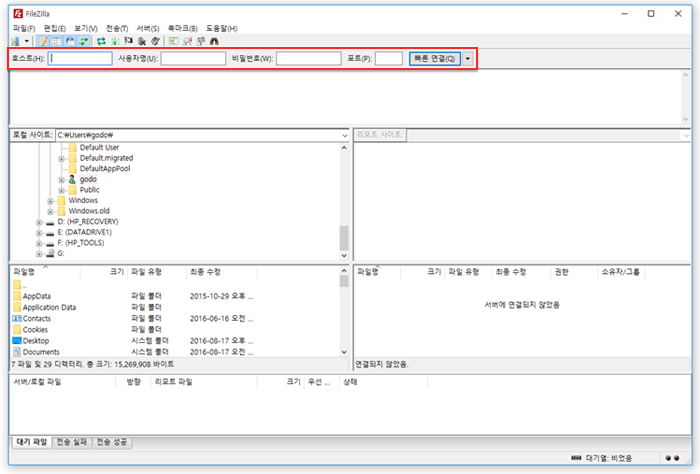This screenshot has height=474, width=700.
Task: Select the DefaultAppPool tree folder
Action: pyautogui.click(x=105, y=169)
